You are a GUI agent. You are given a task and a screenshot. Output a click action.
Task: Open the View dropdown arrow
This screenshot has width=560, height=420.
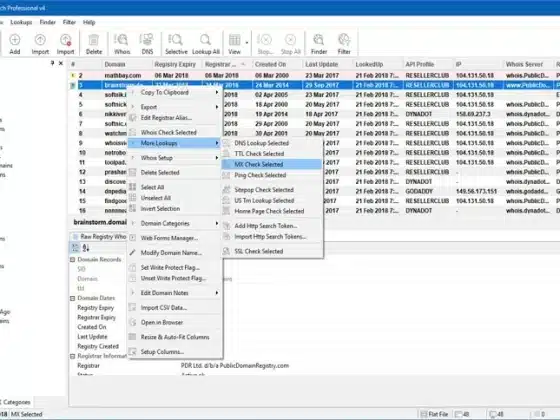pyautogui.click(x=246, y=43)
